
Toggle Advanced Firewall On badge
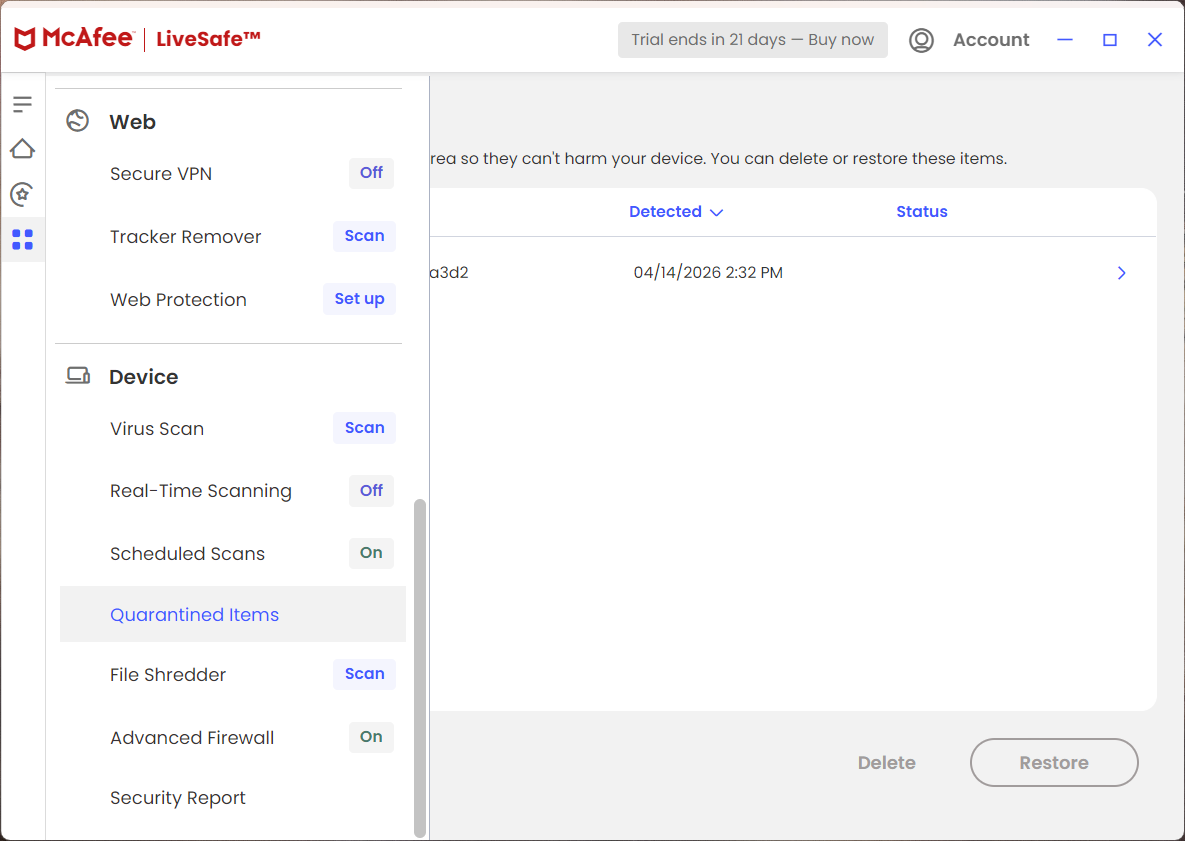tap(371, 737)
